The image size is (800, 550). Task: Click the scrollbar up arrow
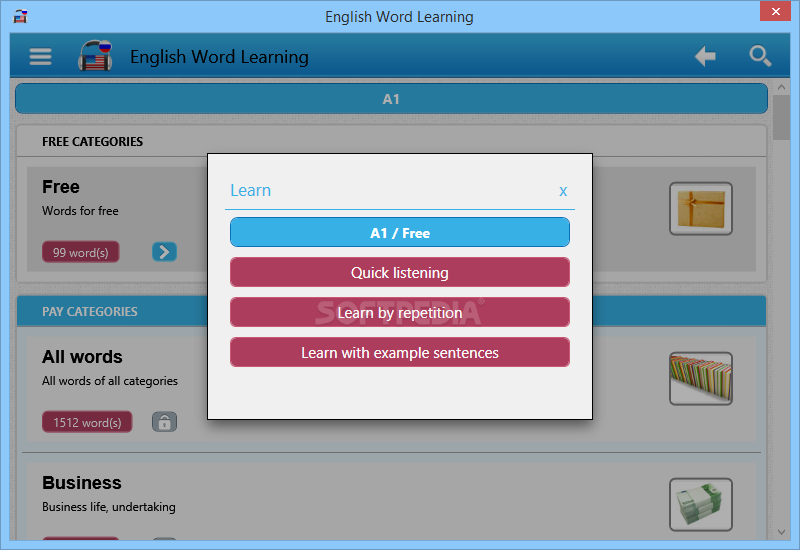(781, 87)
